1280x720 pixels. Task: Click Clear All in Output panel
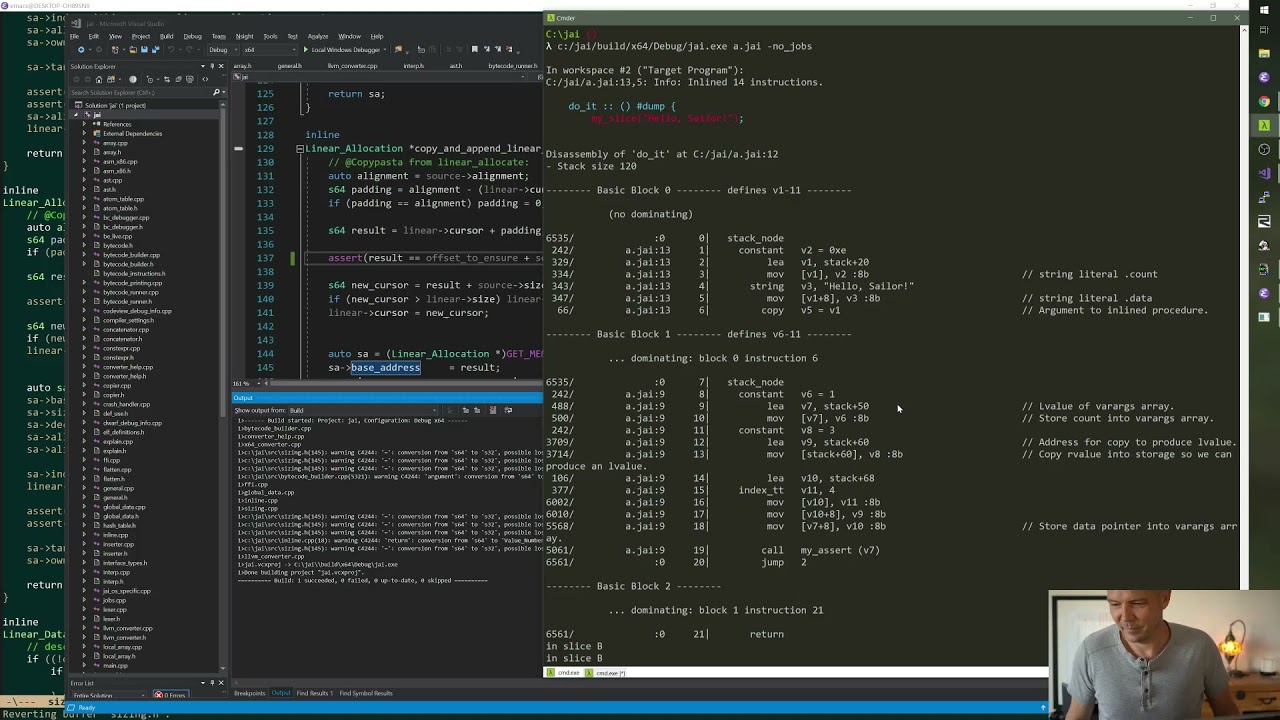492,410
